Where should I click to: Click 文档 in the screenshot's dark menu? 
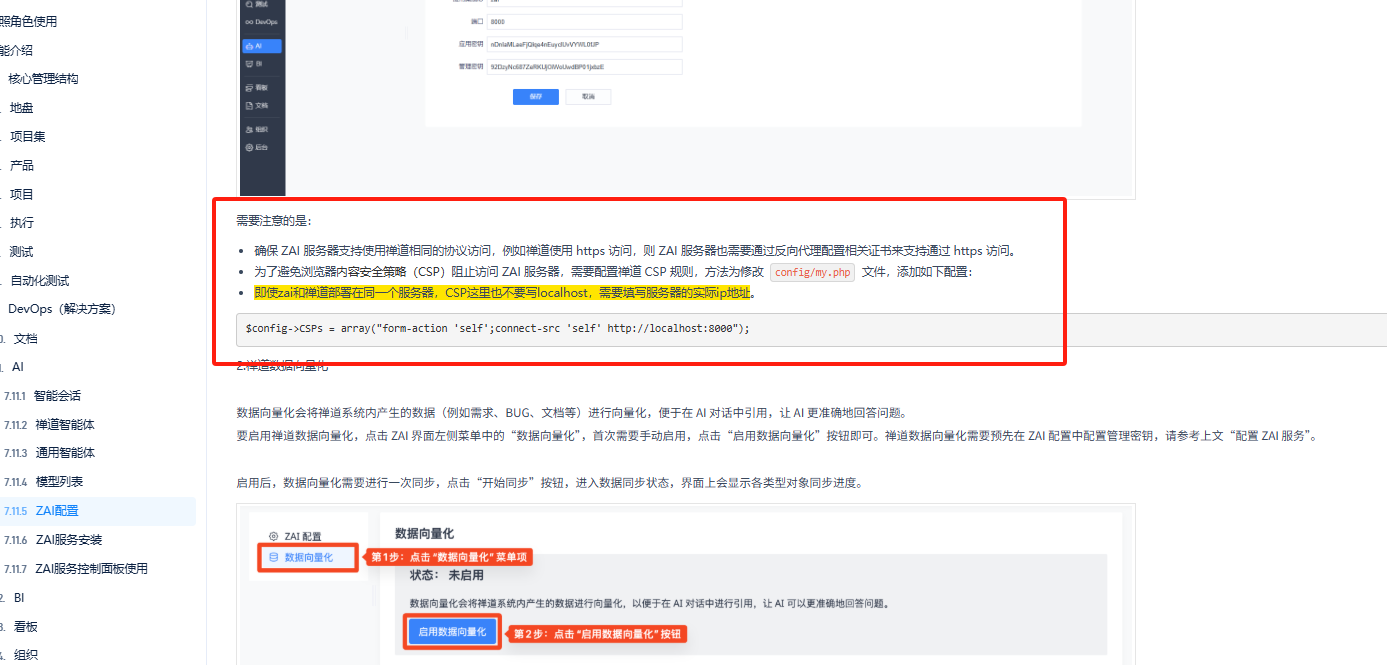point(257,105)
